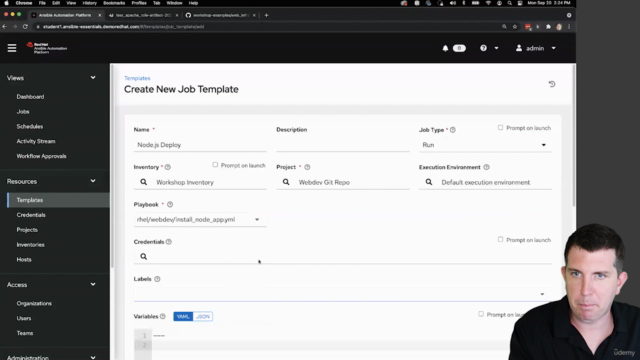
Task: Open the Chrome extensions puzzle icon
Action: coord(548,27)
